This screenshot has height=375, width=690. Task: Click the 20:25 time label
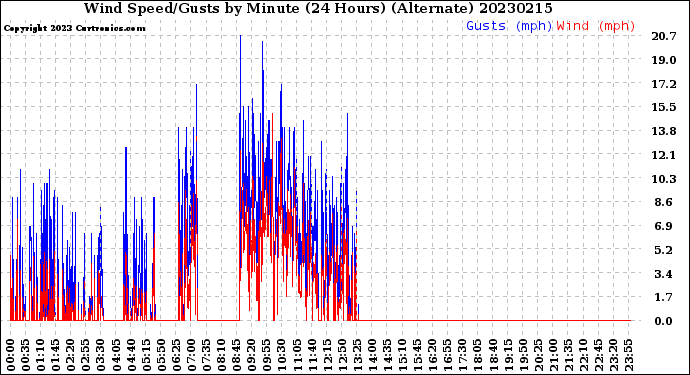(537, 355)
